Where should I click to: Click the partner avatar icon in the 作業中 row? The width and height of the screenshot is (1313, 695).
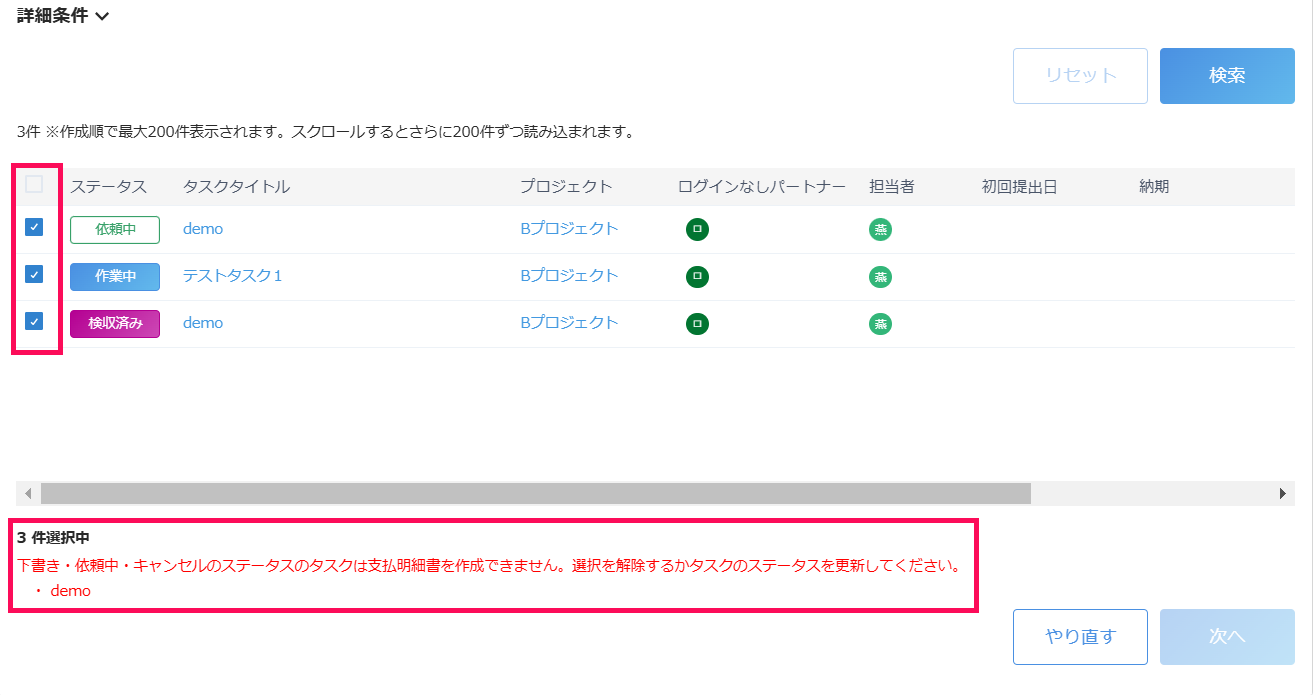point(697,276)
